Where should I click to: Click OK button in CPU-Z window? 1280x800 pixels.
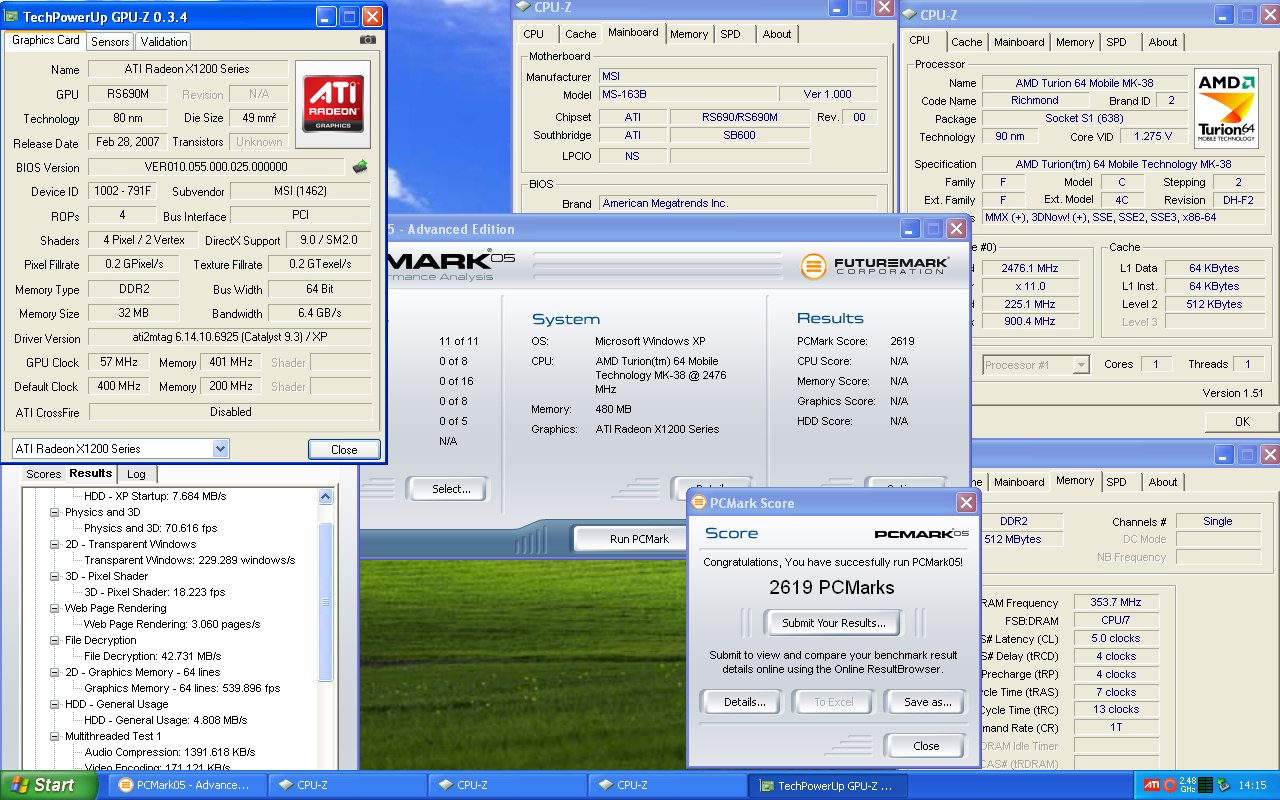1242,421
